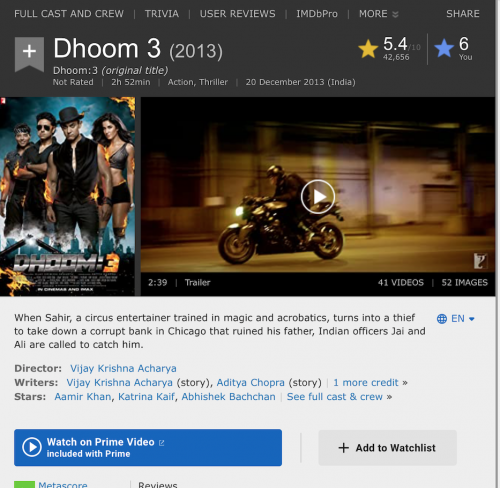
Task: Open USER REVIEWS
Action: 237,14
